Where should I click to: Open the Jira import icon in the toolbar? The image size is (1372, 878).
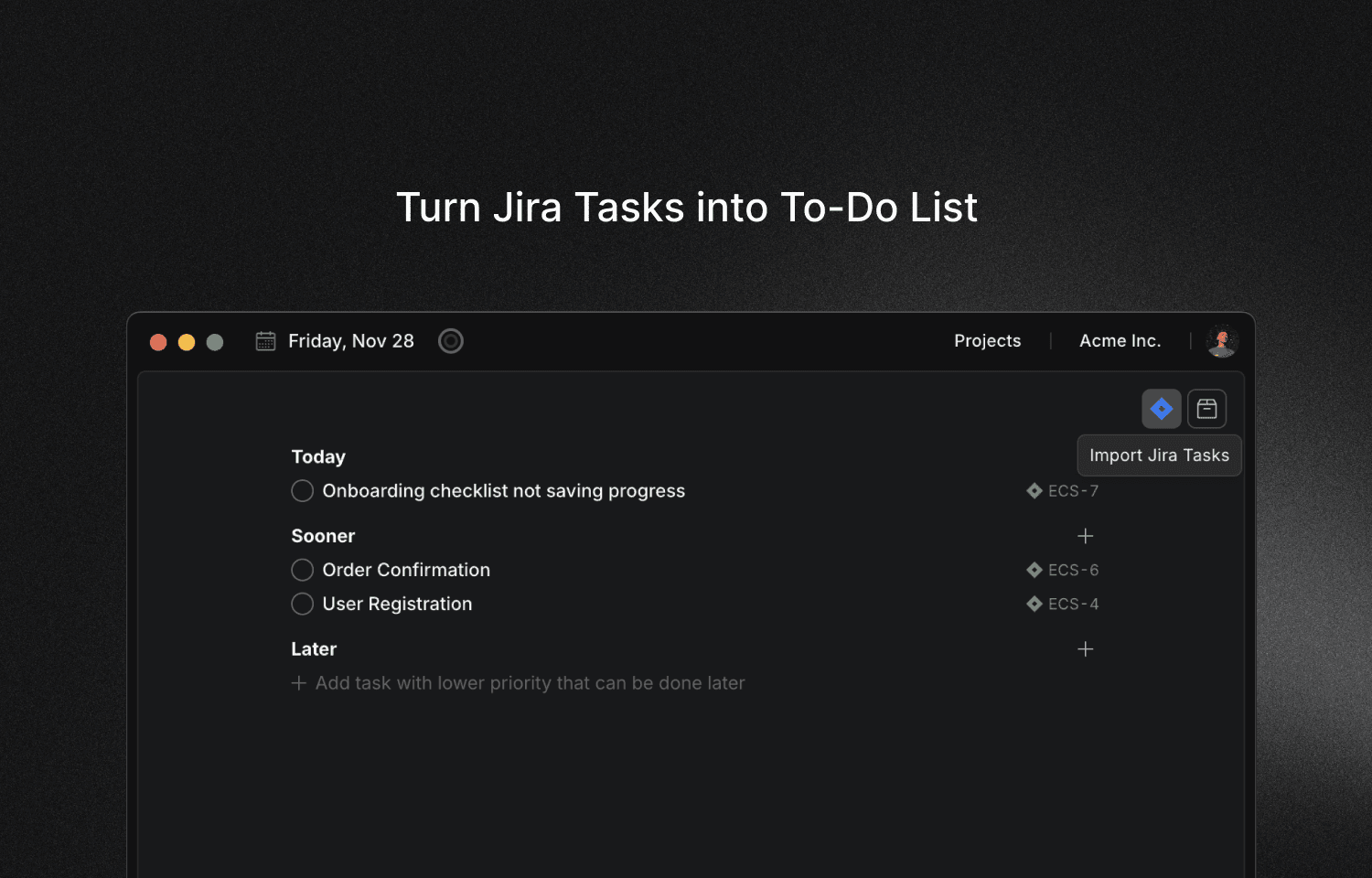pyautogui.click(x=1162, y=408)
